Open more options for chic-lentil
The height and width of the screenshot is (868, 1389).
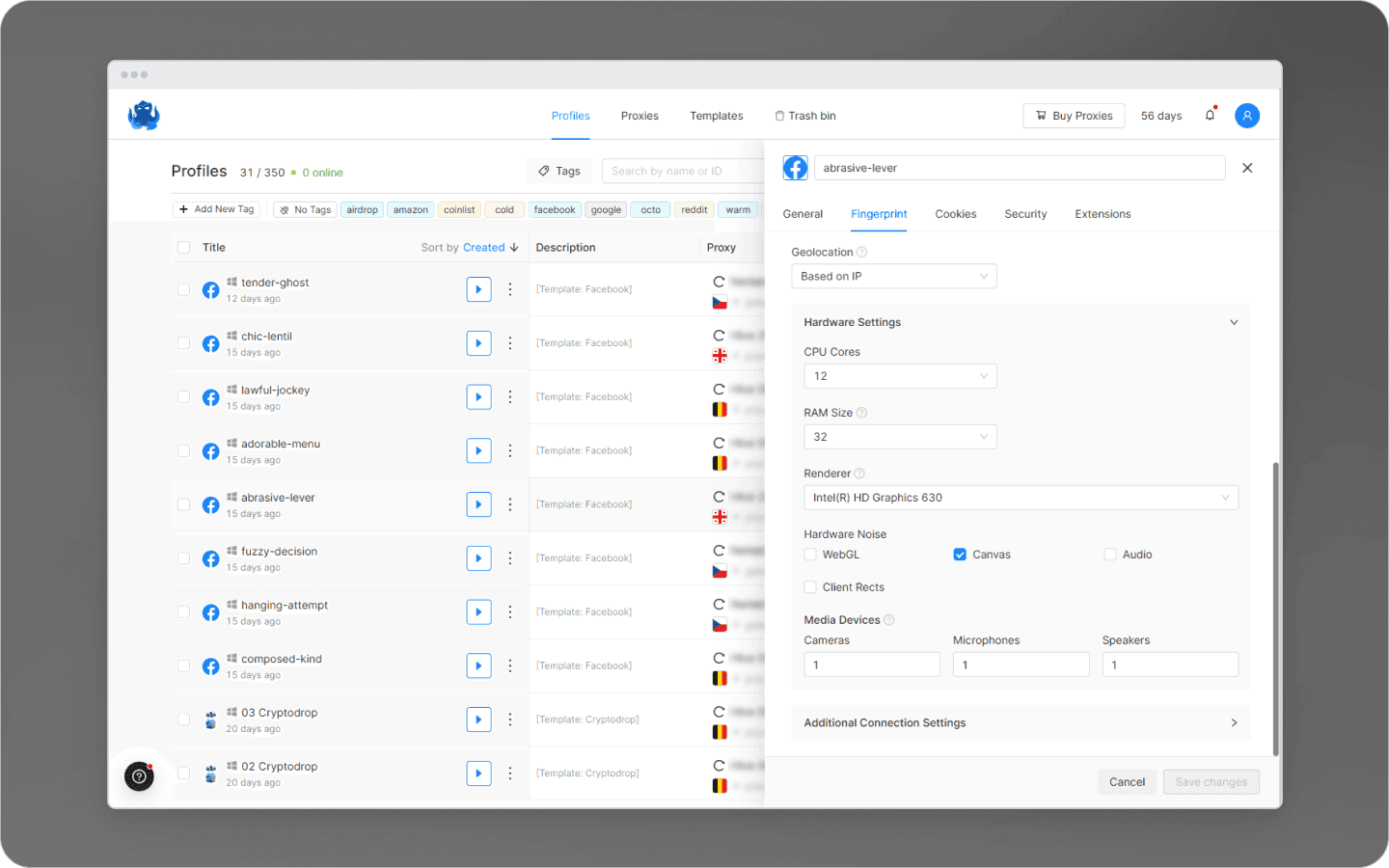tap(510, 343)
